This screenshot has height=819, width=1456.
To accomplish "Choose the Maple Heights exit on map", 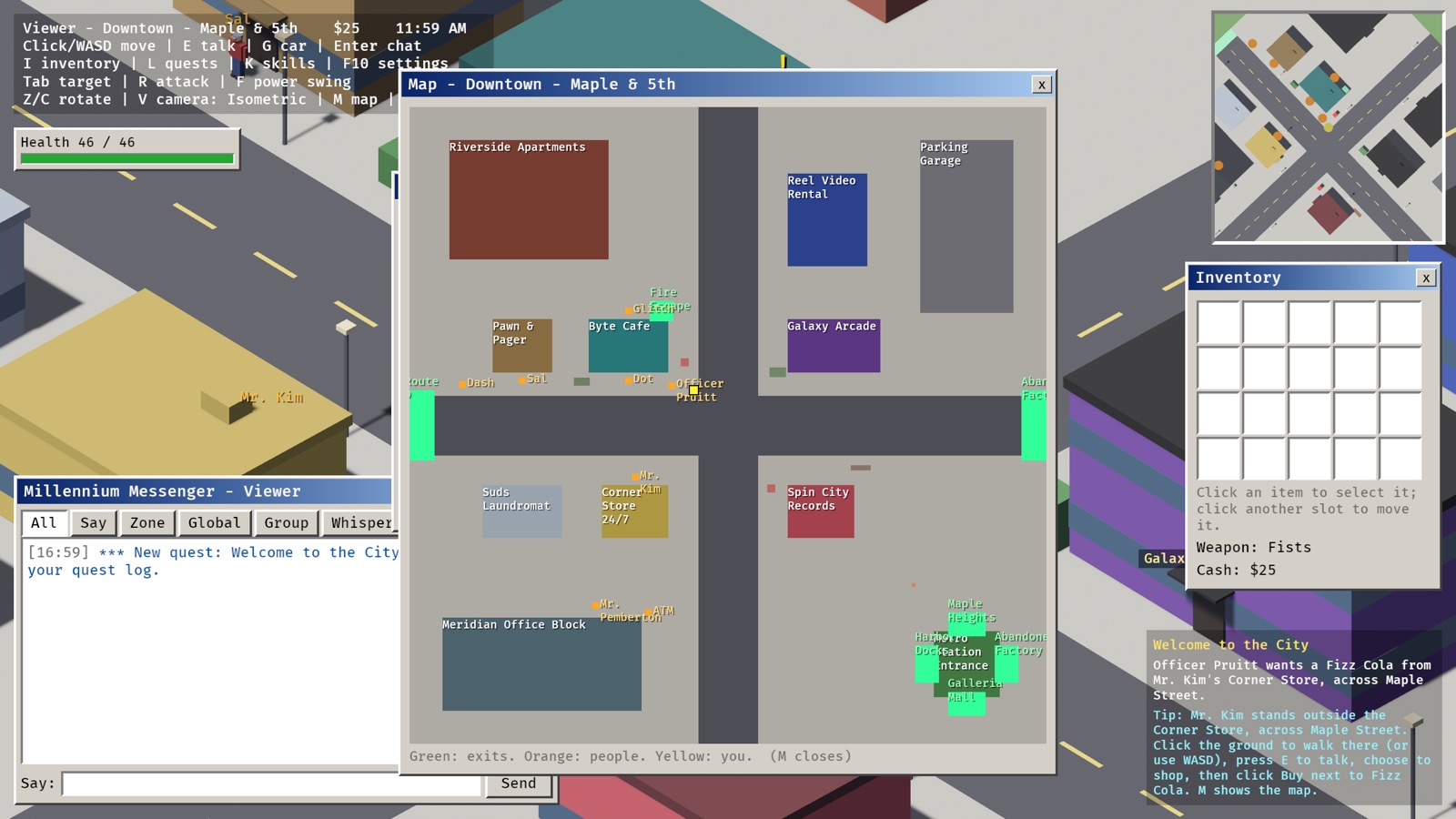I will (966, 623).
